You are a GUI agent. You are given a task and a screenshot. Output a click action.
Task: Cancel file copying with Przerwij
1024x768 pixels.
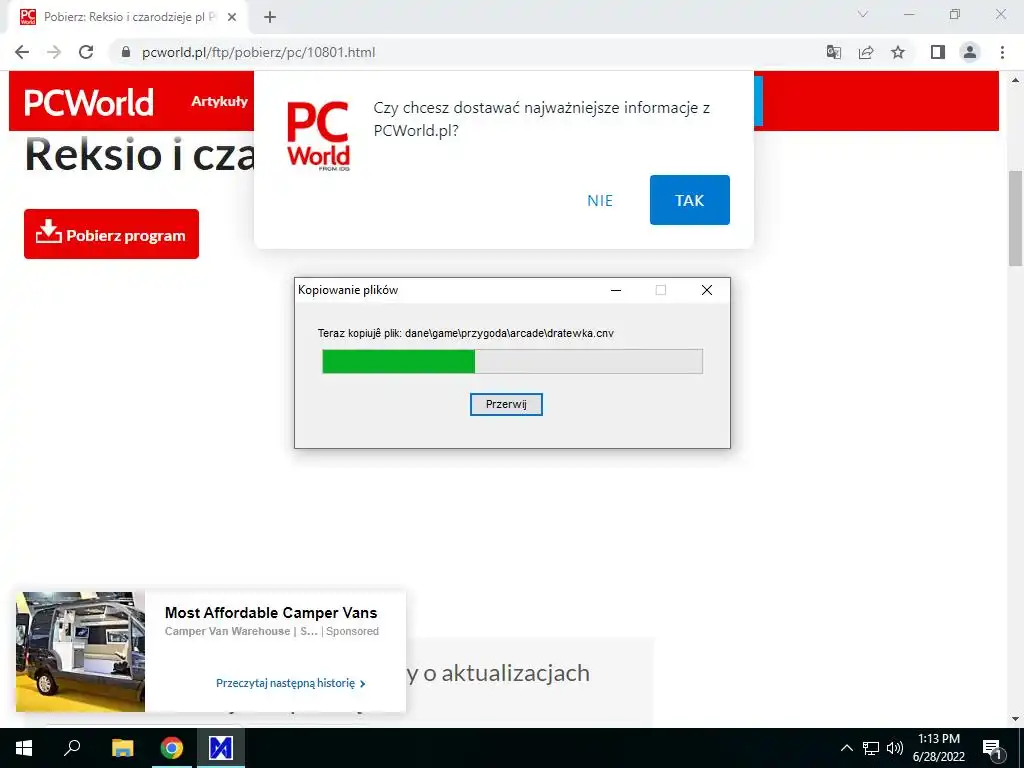[506, 404]
